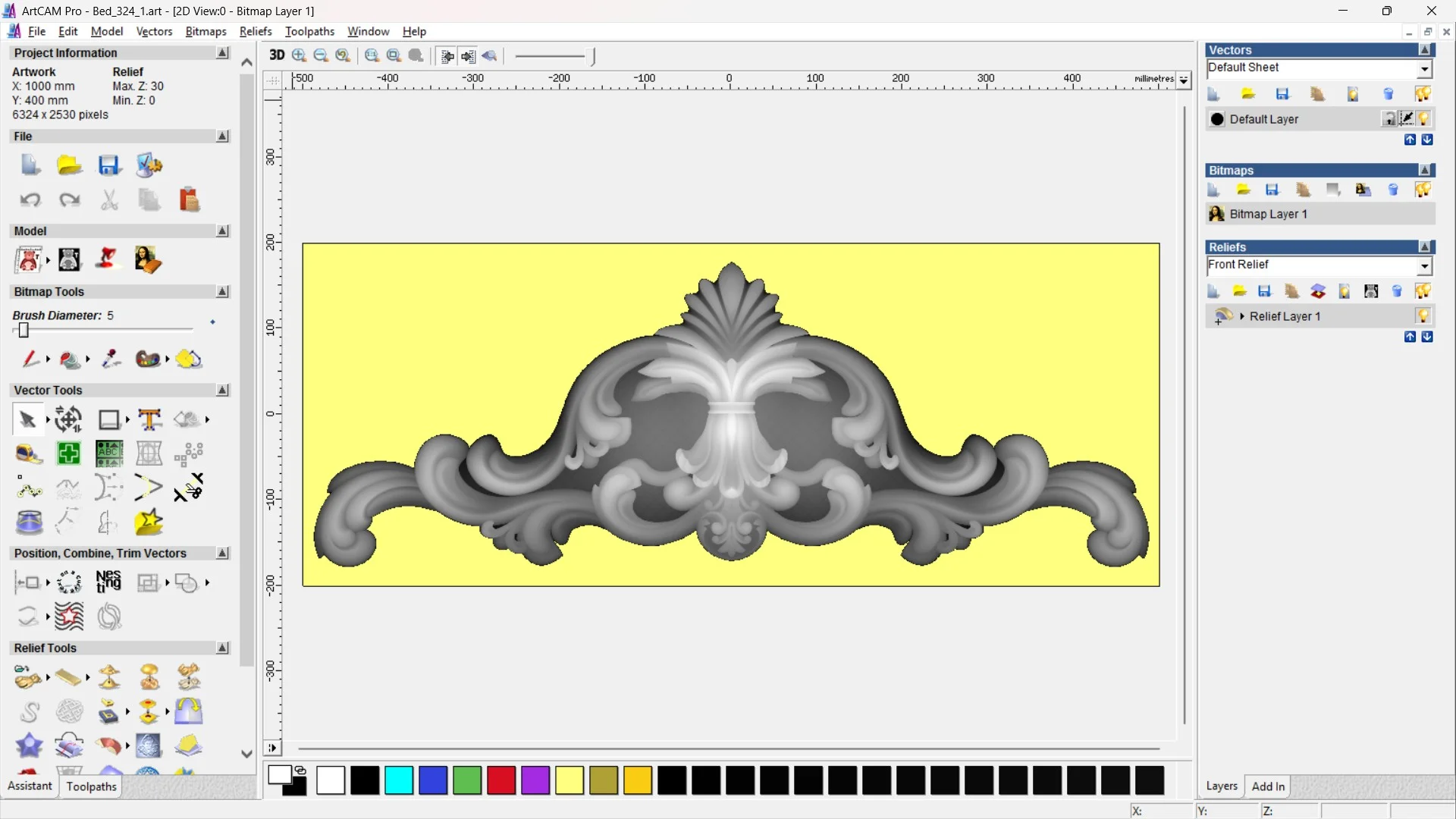Select the paint Draw tool in Bitmap Tools
1456x819 pixels.
point(30,359)
